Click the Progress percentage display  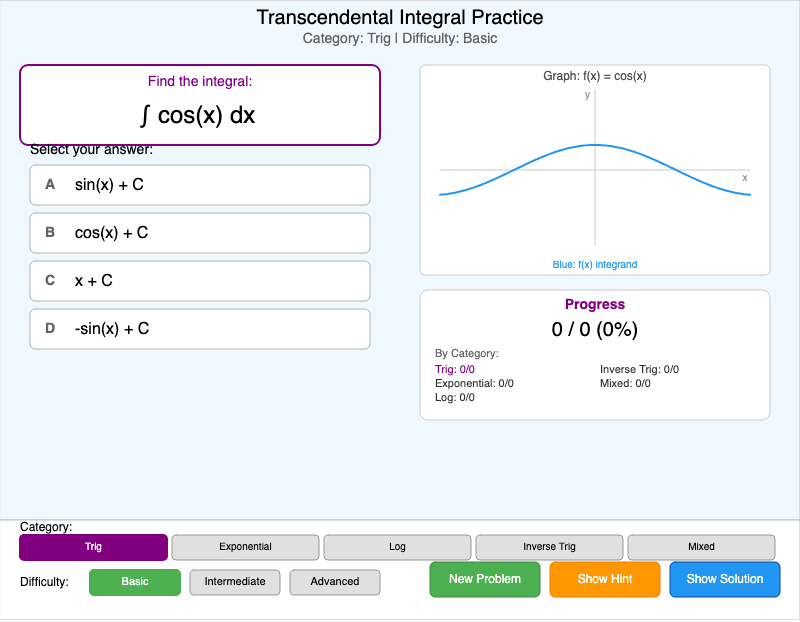point(595,329)
